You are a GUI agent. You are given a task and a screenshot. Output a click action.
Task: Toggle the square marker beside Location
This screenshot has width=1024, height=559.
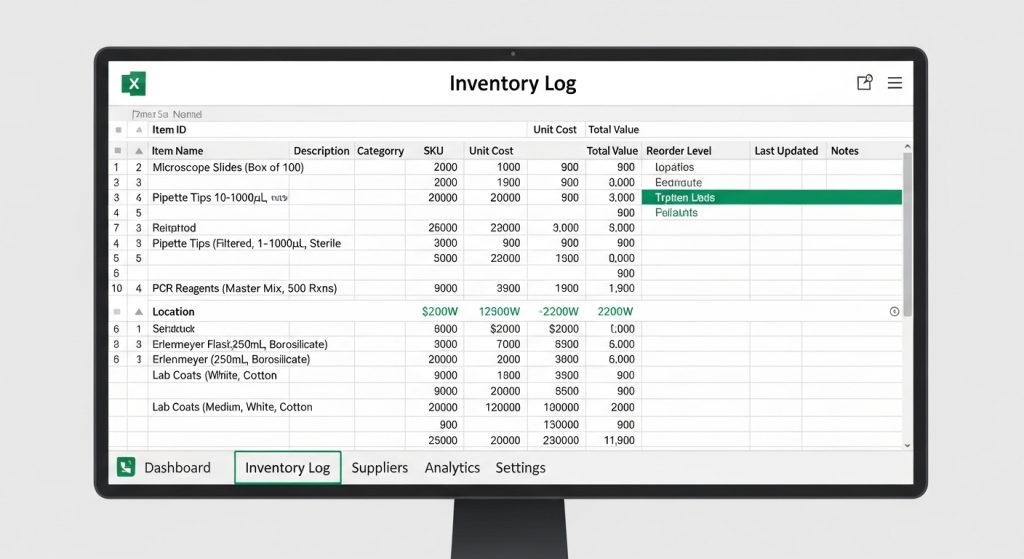pyautogui.click(x=118, y=312)
